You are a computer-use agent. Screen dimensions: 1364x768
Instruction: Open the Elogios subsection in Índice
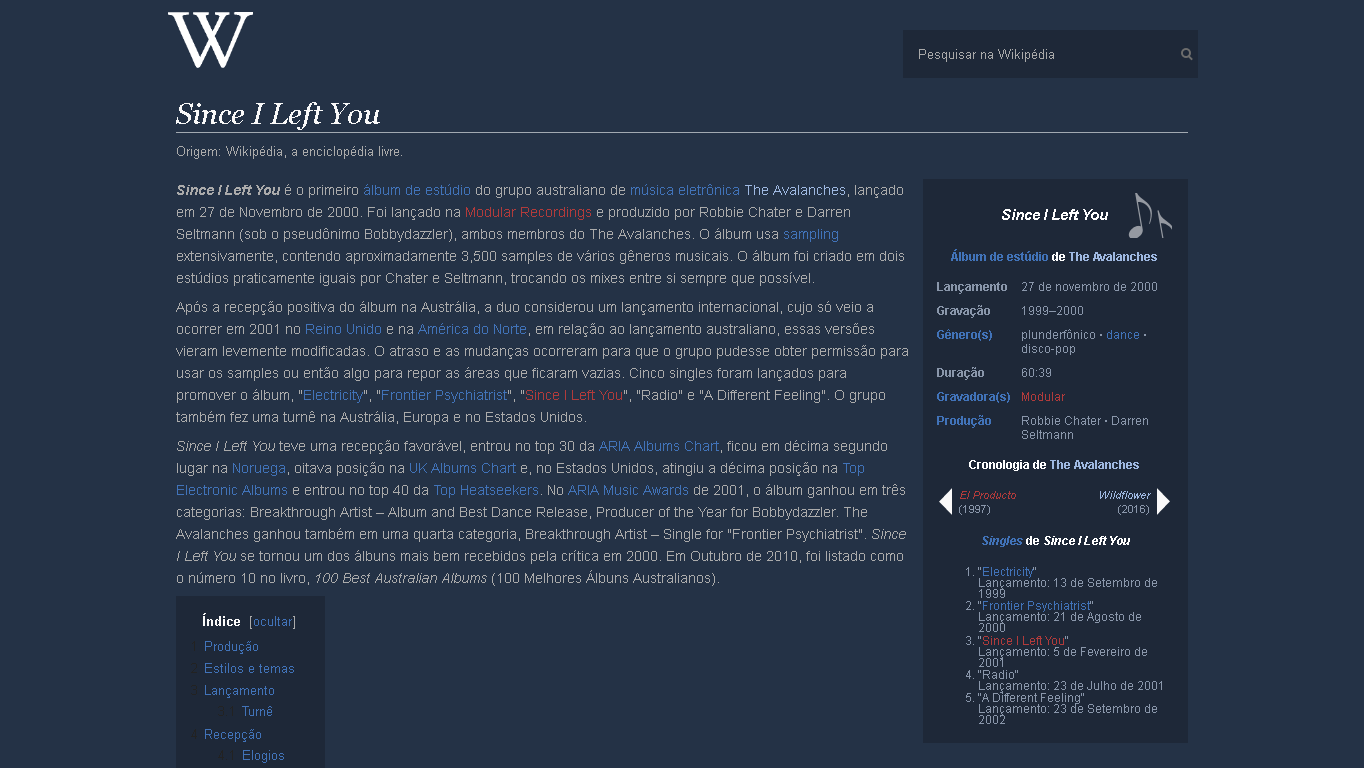[x=263, y=756]
